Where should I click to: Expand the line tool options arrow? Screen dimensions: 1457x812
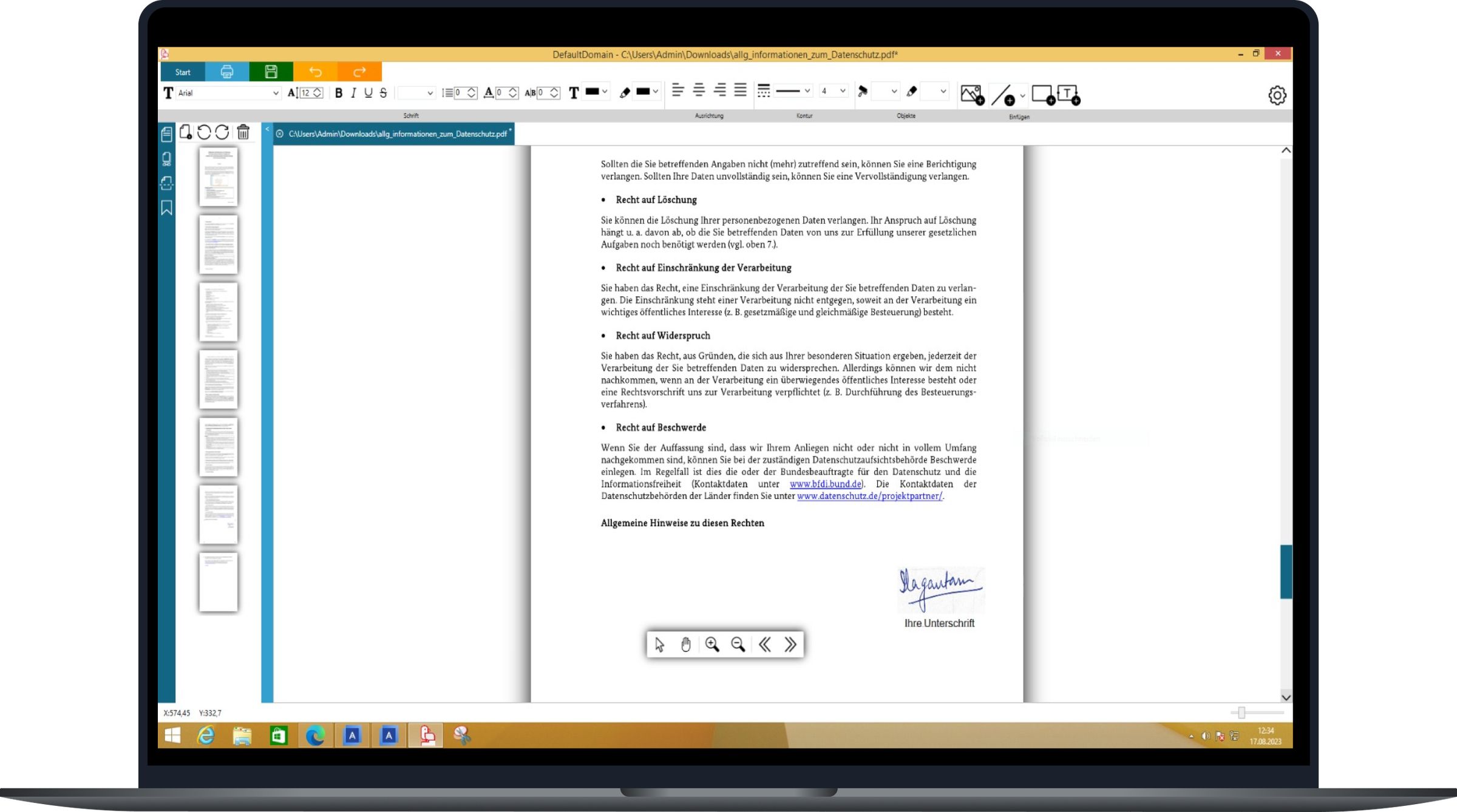click(1023, 96)
